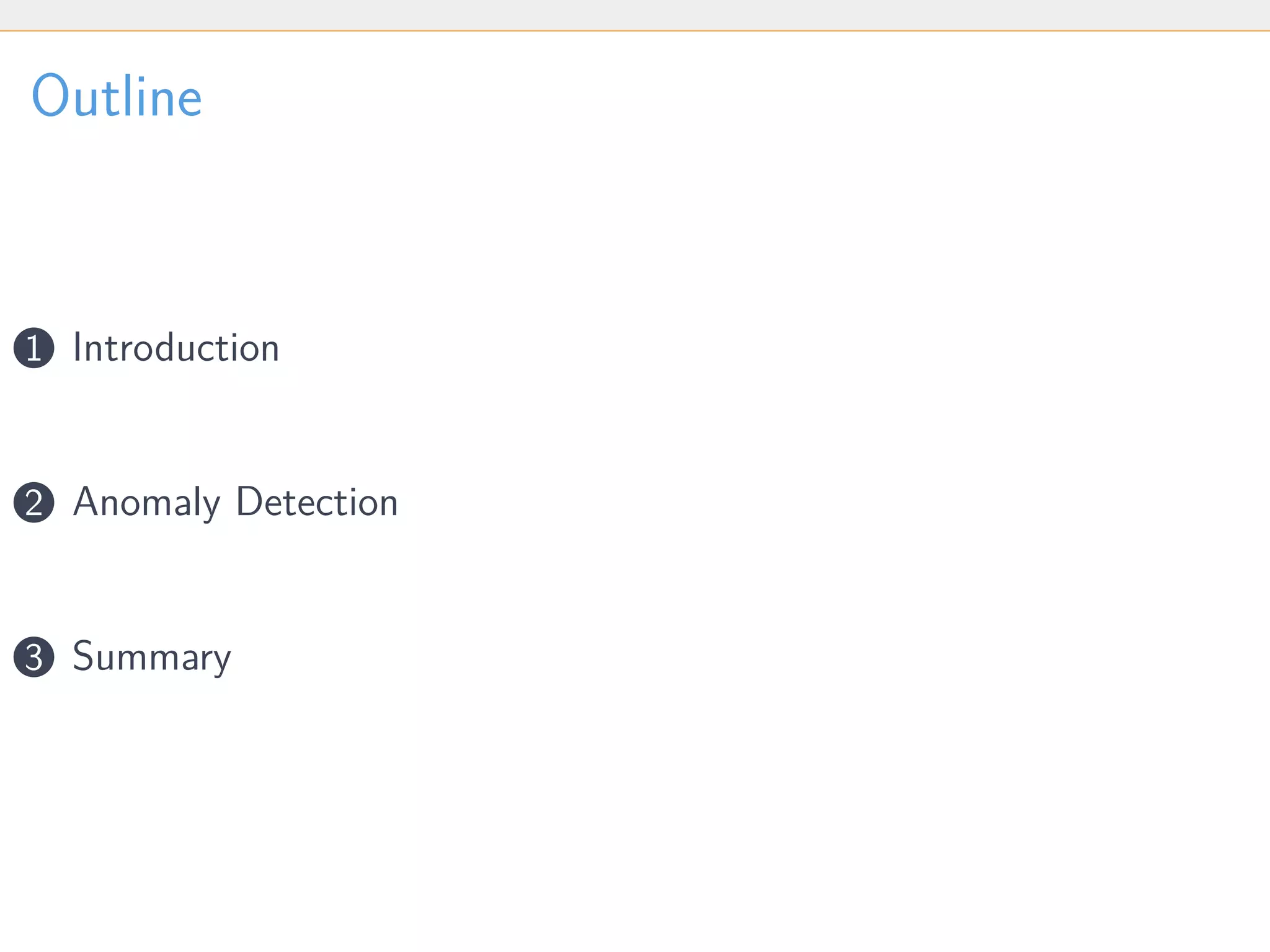The height and width of the screenshot is (952, 1270).
Task: Click the numbered circle 2 bullet
Action: pos(34,502)
